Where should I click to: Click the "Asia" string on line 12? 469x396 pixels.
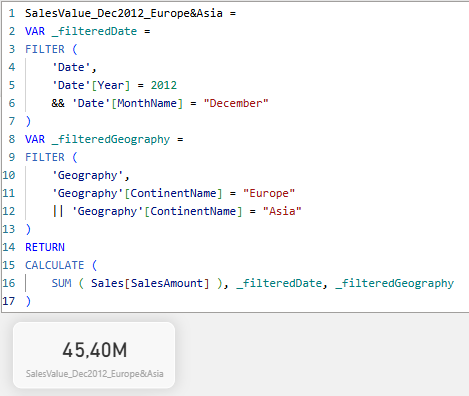pos(282,211)
